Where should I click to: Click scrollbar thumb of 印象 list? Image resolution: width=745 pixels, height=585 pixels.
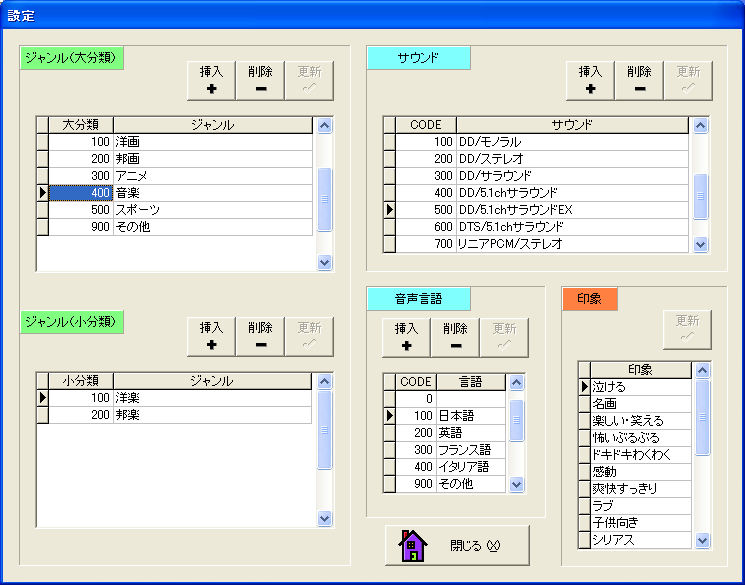point(702,417)
